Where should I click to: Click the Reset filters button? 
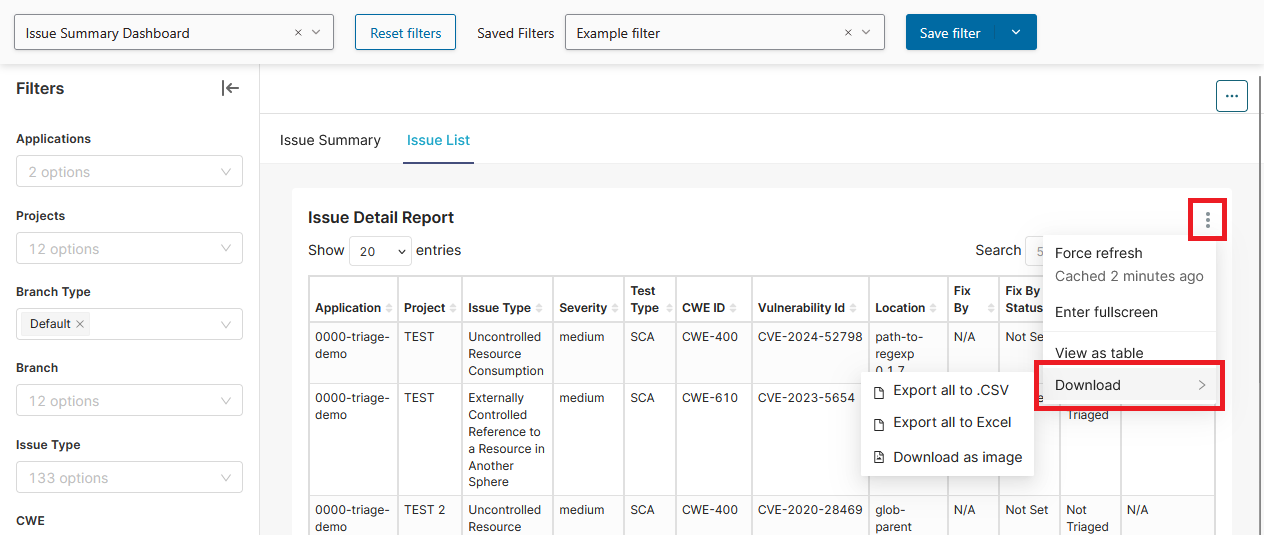tap(405, 33)
